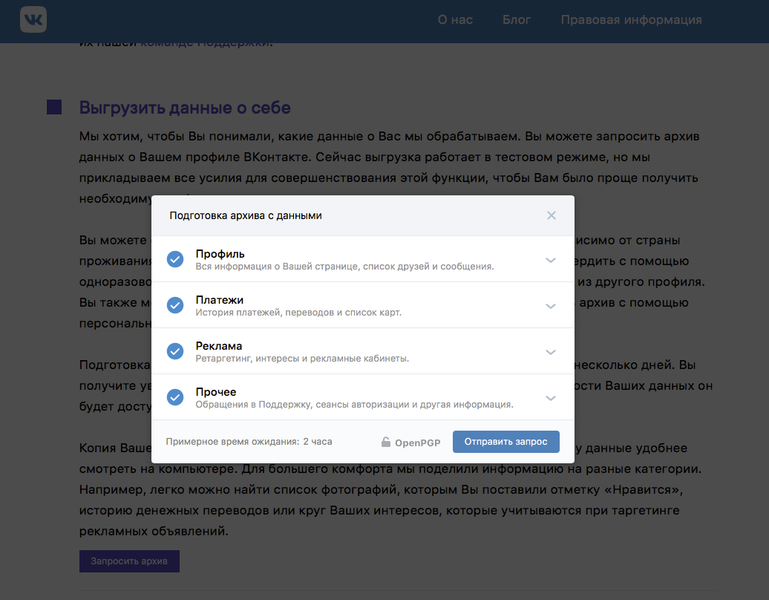Image resolution: width=769 pixels, height=600 pixels.
Task: Uncheck the Реклама checkbox
Action: point(175,351)
